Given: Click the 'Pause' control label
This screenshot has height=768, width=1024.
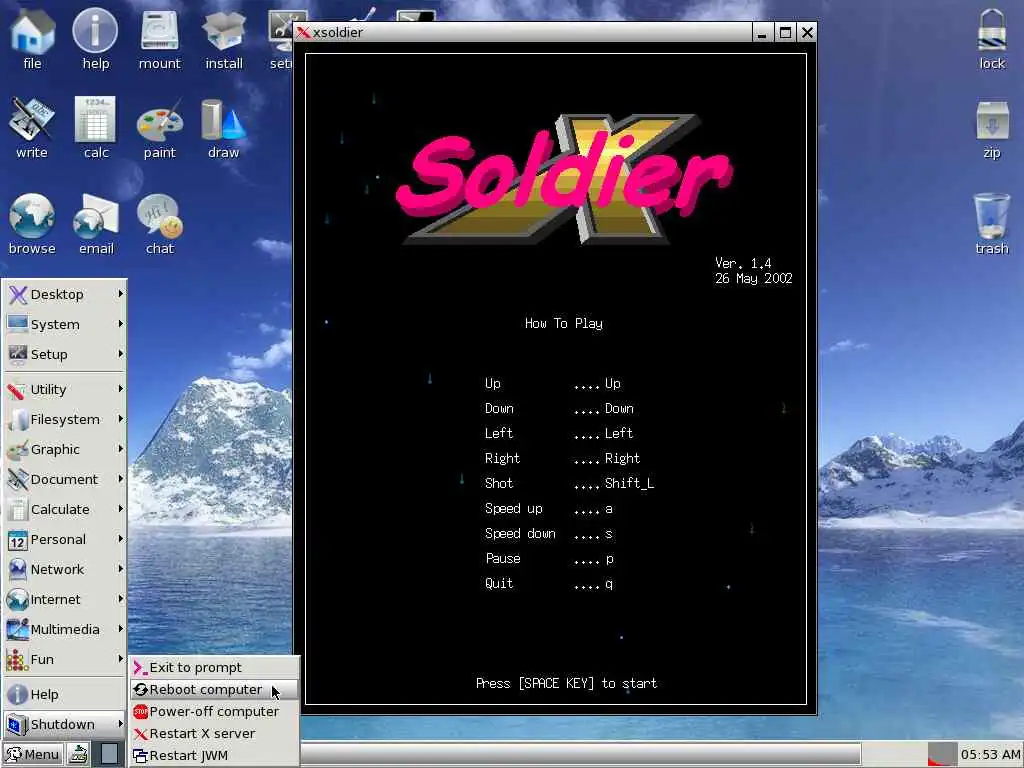Looking at the screenshot, I should 503,558.
